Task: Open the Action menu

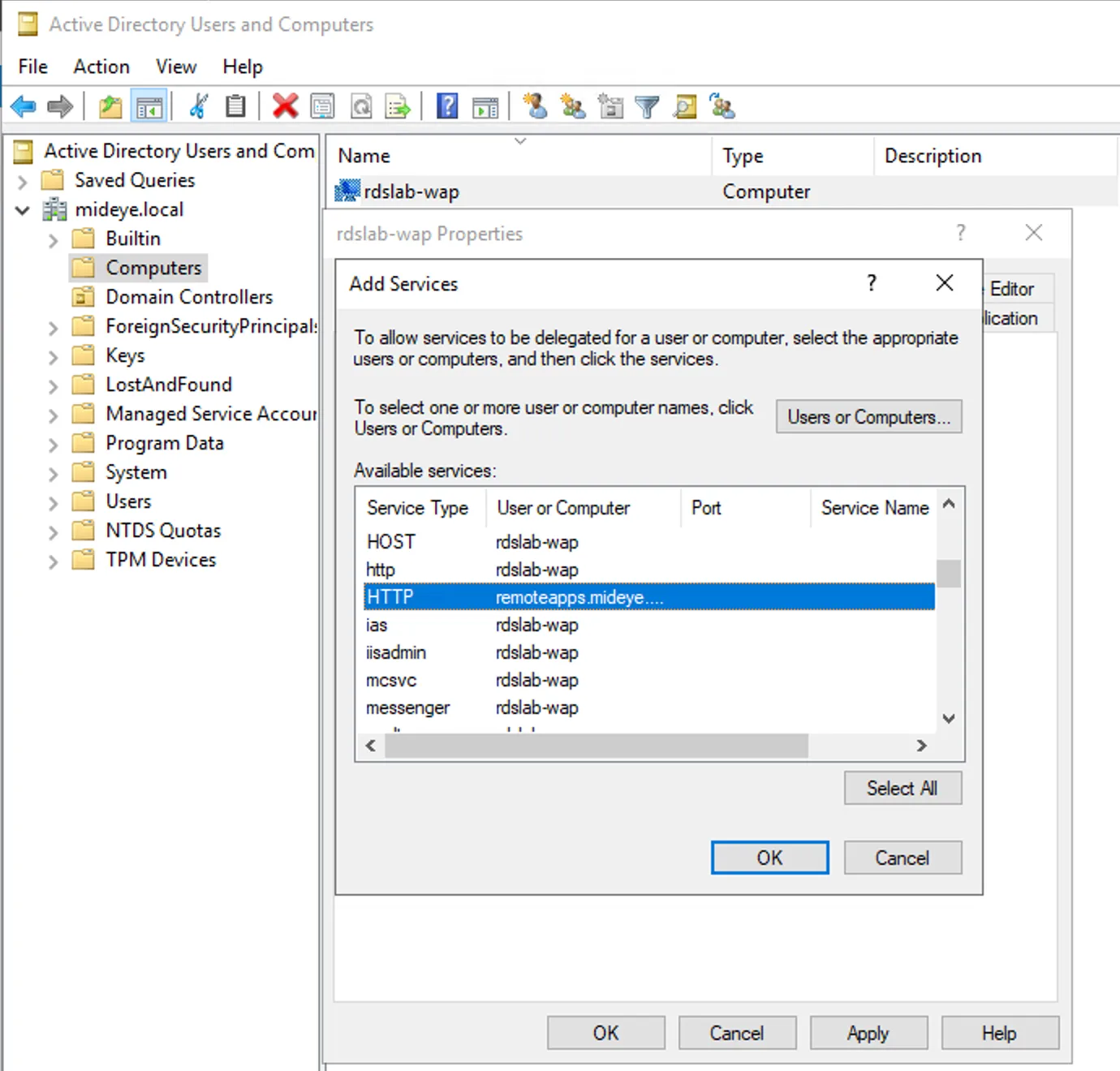Action: pos(101,67)
